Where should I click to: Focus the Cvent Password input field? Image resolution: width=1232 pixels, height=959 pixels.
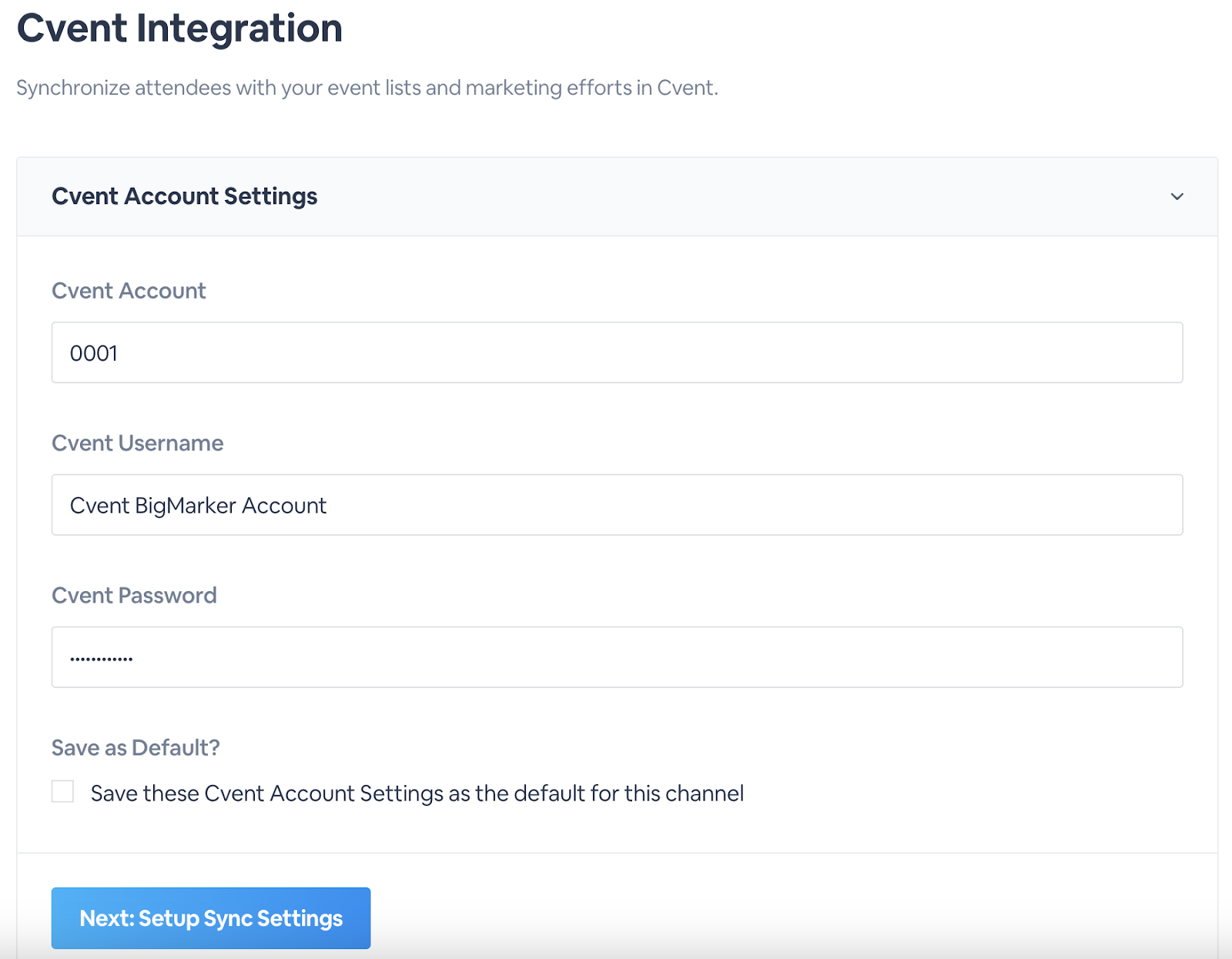coord(616,657)
